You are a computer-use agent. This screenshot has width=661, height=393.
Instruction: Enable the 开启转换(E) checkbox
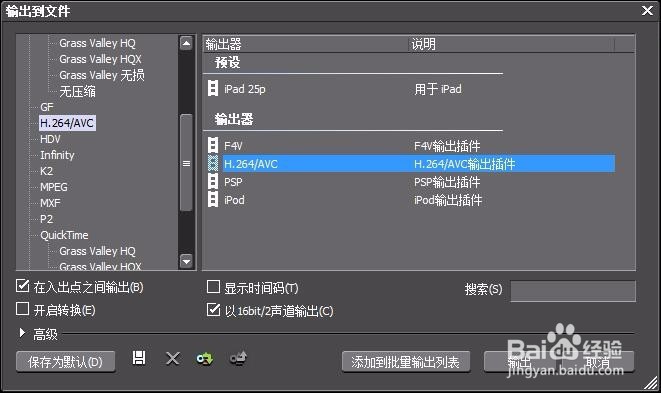tap(22, 309)
